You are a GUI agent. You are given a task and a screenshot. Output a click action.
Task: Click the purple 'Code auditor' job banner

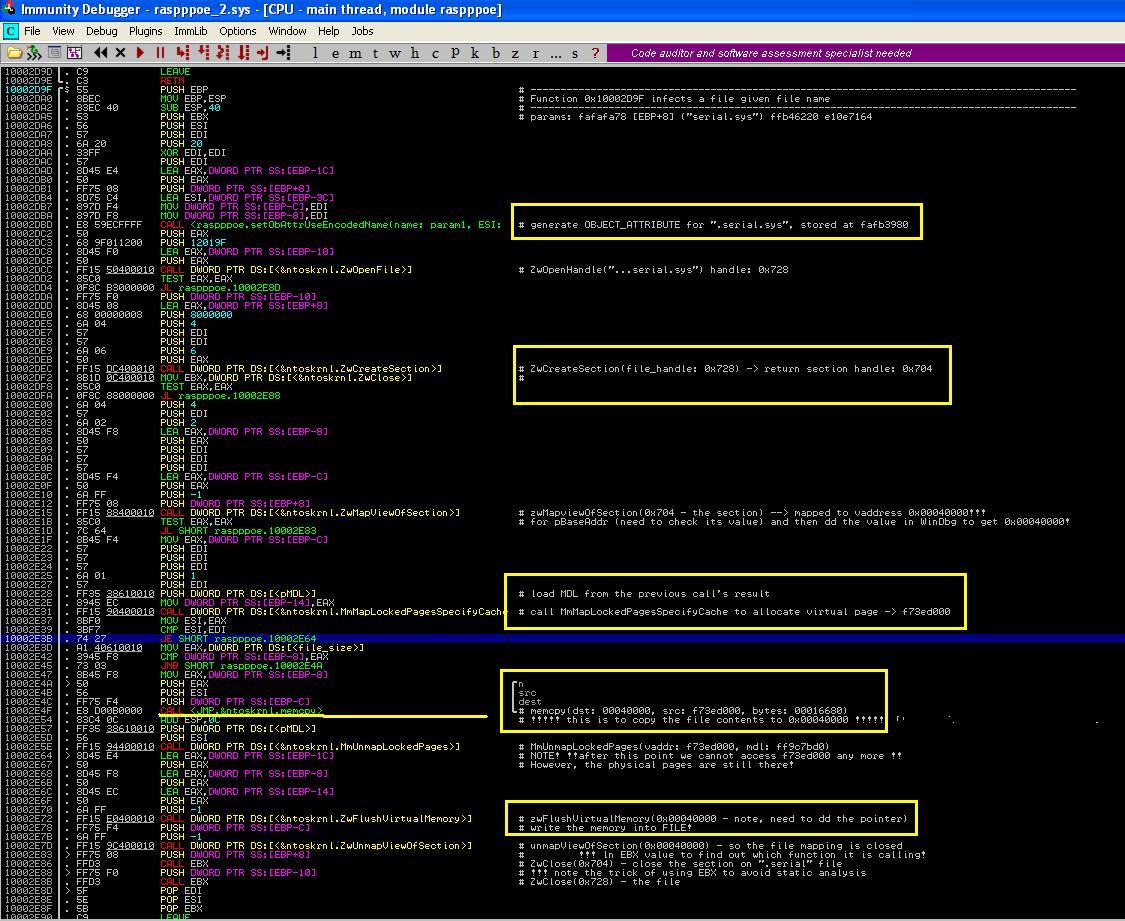[x=865, y=53]
